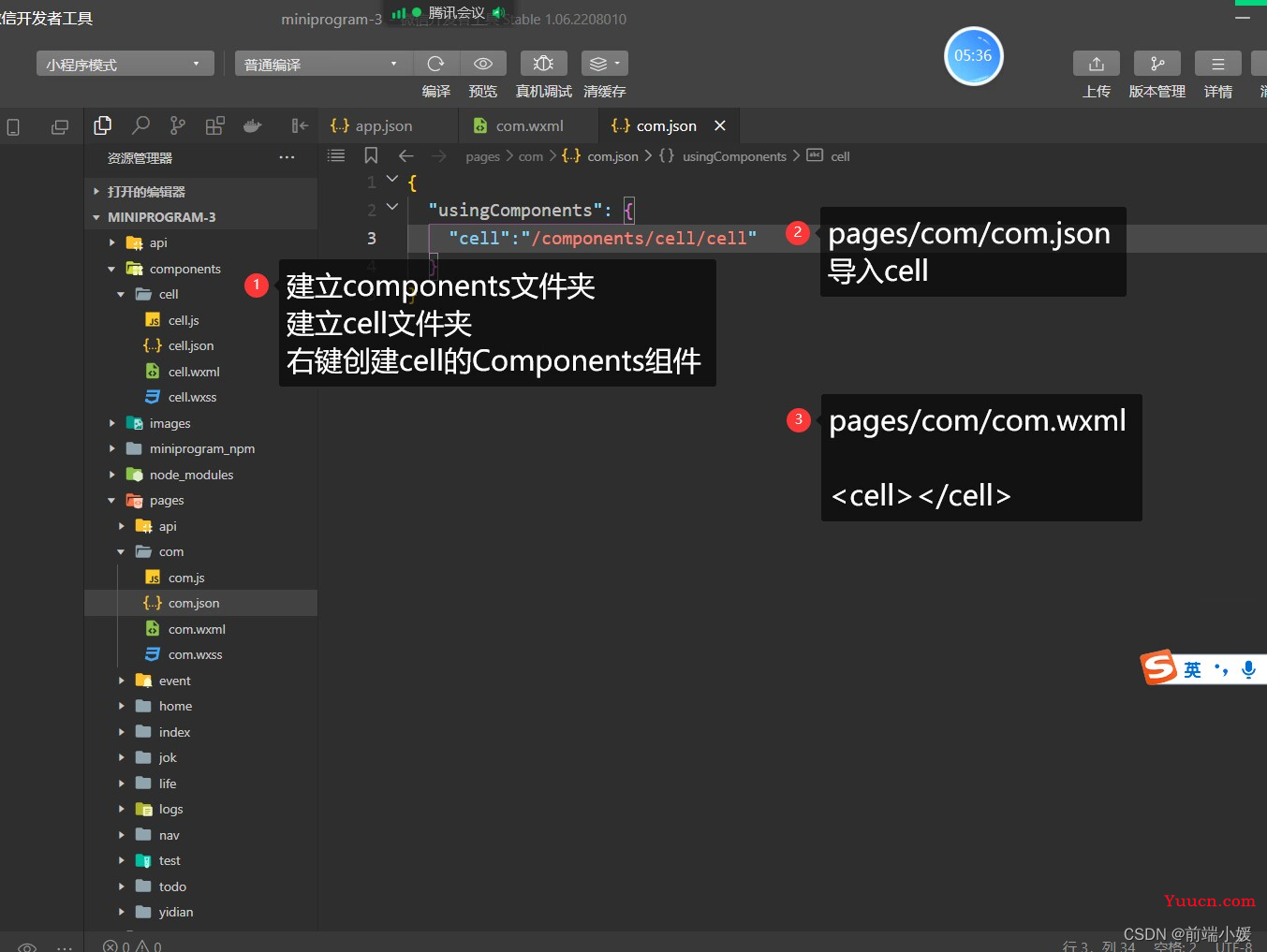Open the Docker whale icon
Image resolution: width=1267 pixels, height=952 pixels.
252,125
